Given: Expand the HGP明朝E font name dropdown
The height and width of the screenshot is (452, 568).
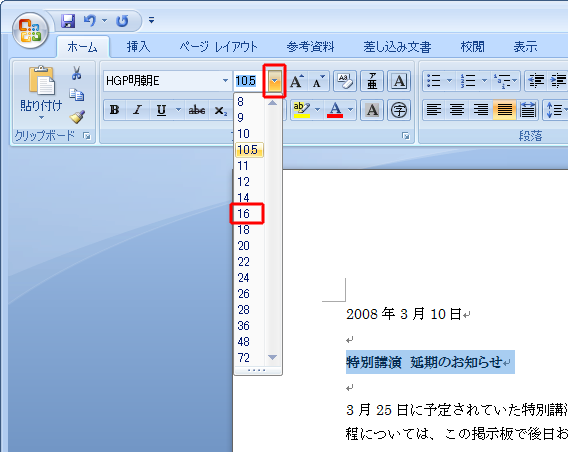Looking at the screenshot, I should 225,80.
